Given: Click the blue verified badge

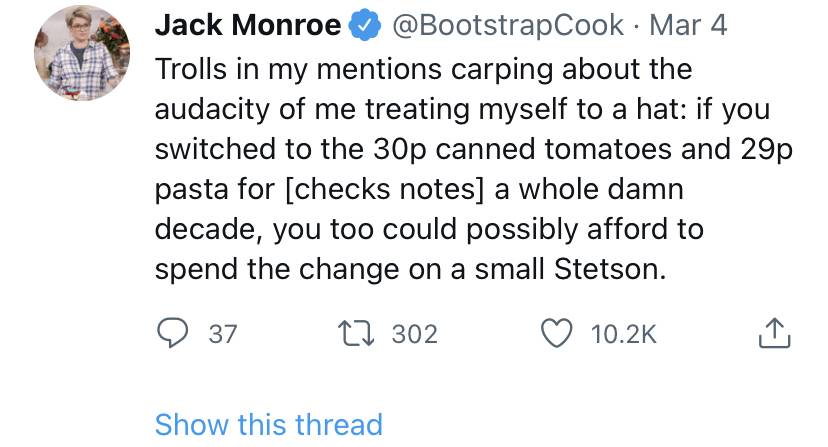Looking at the screenshot, I should tap(366, 25).
